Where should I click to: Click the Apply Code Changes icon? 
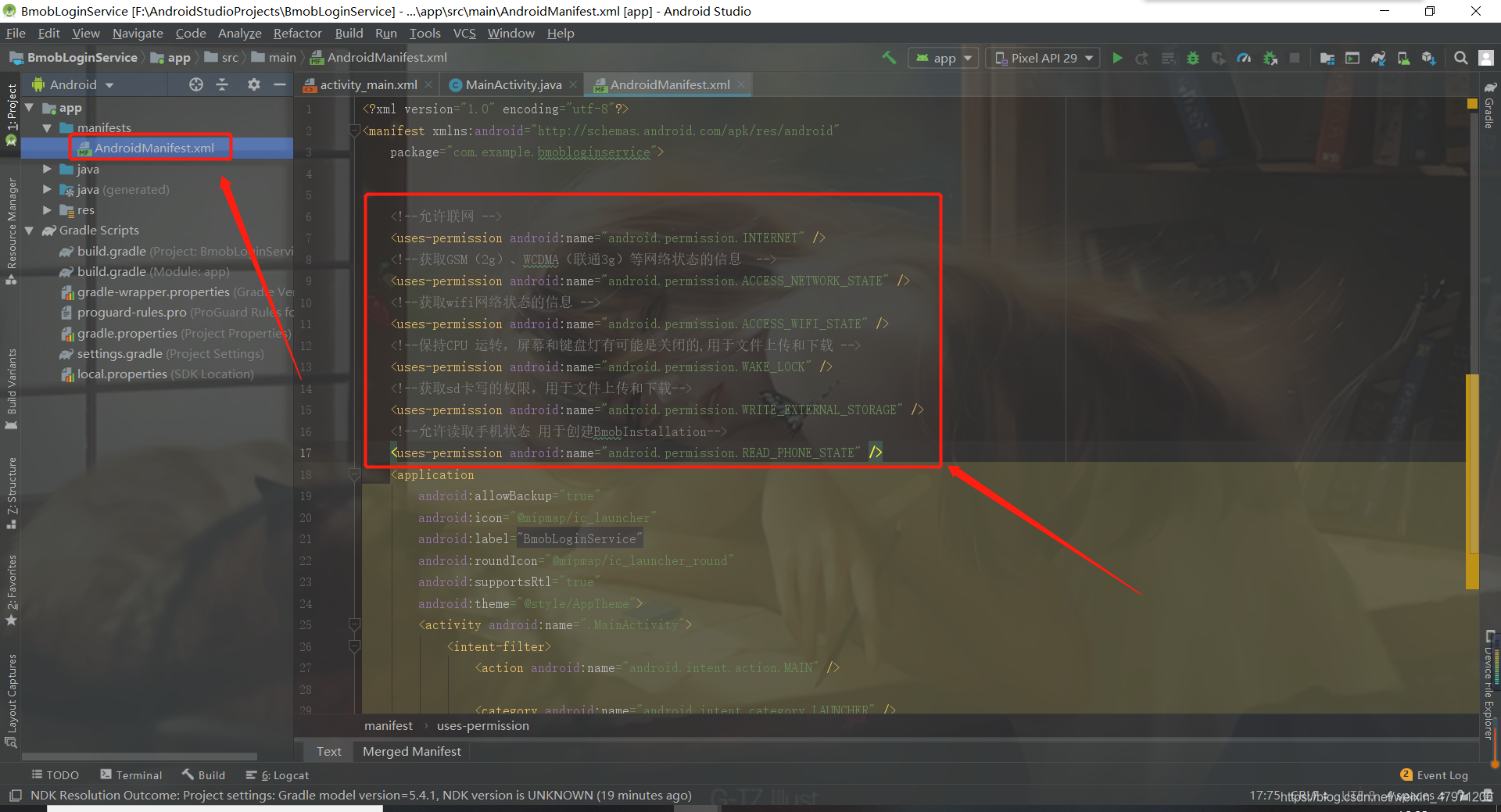coord(1168,58)
